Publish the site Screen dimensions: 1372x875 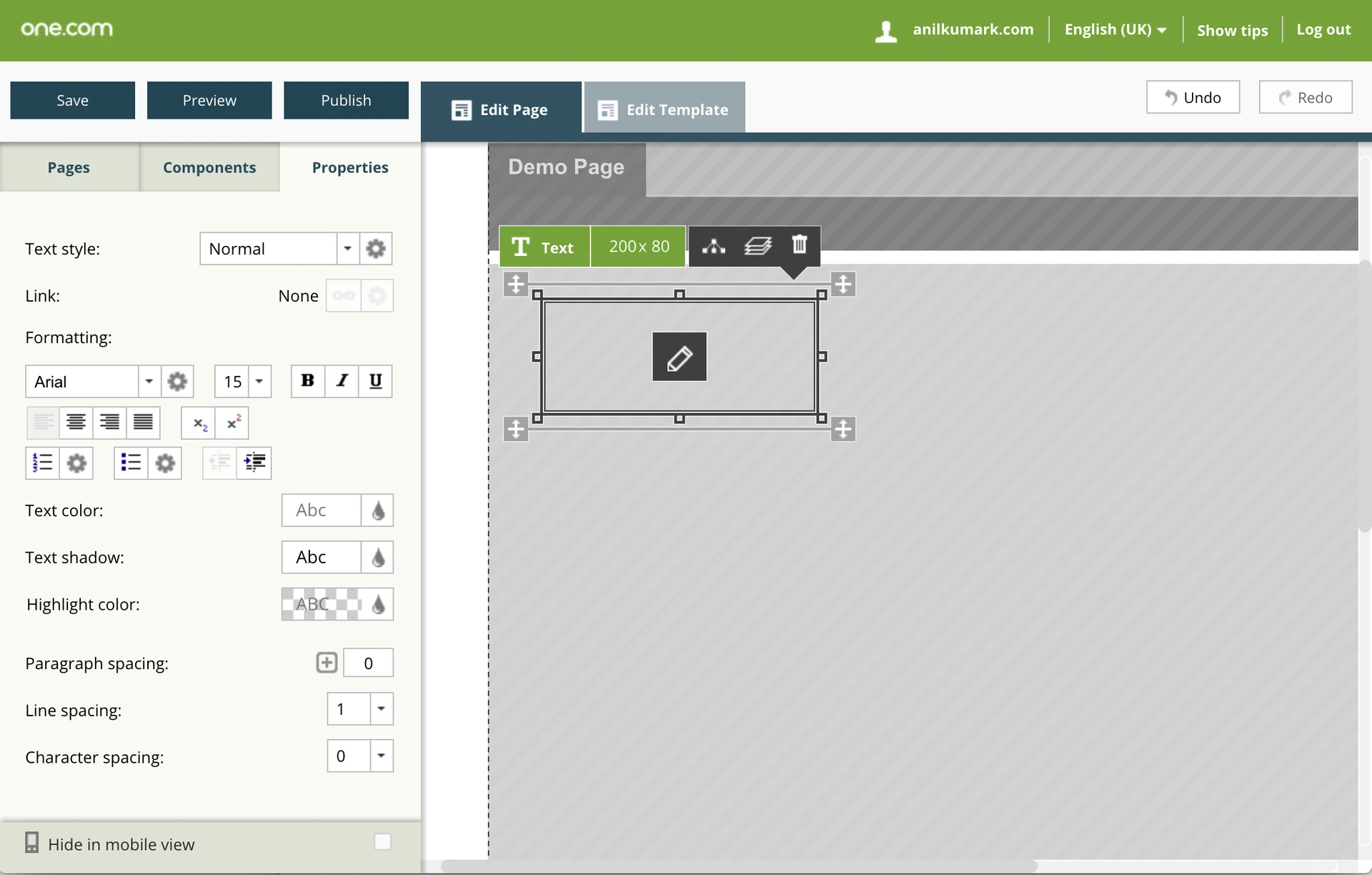click(x=346, y=100)
